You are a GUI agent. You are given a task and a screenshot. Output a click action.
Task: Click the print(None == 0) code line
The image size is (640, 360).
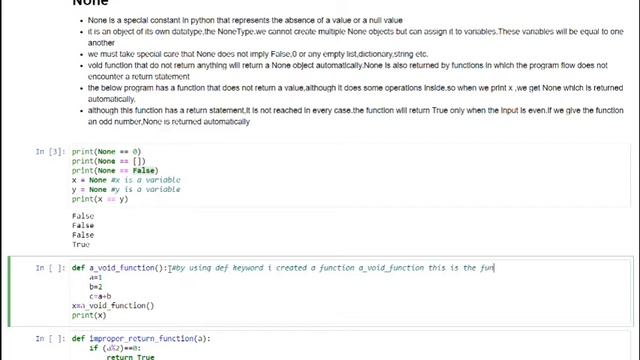106,152
